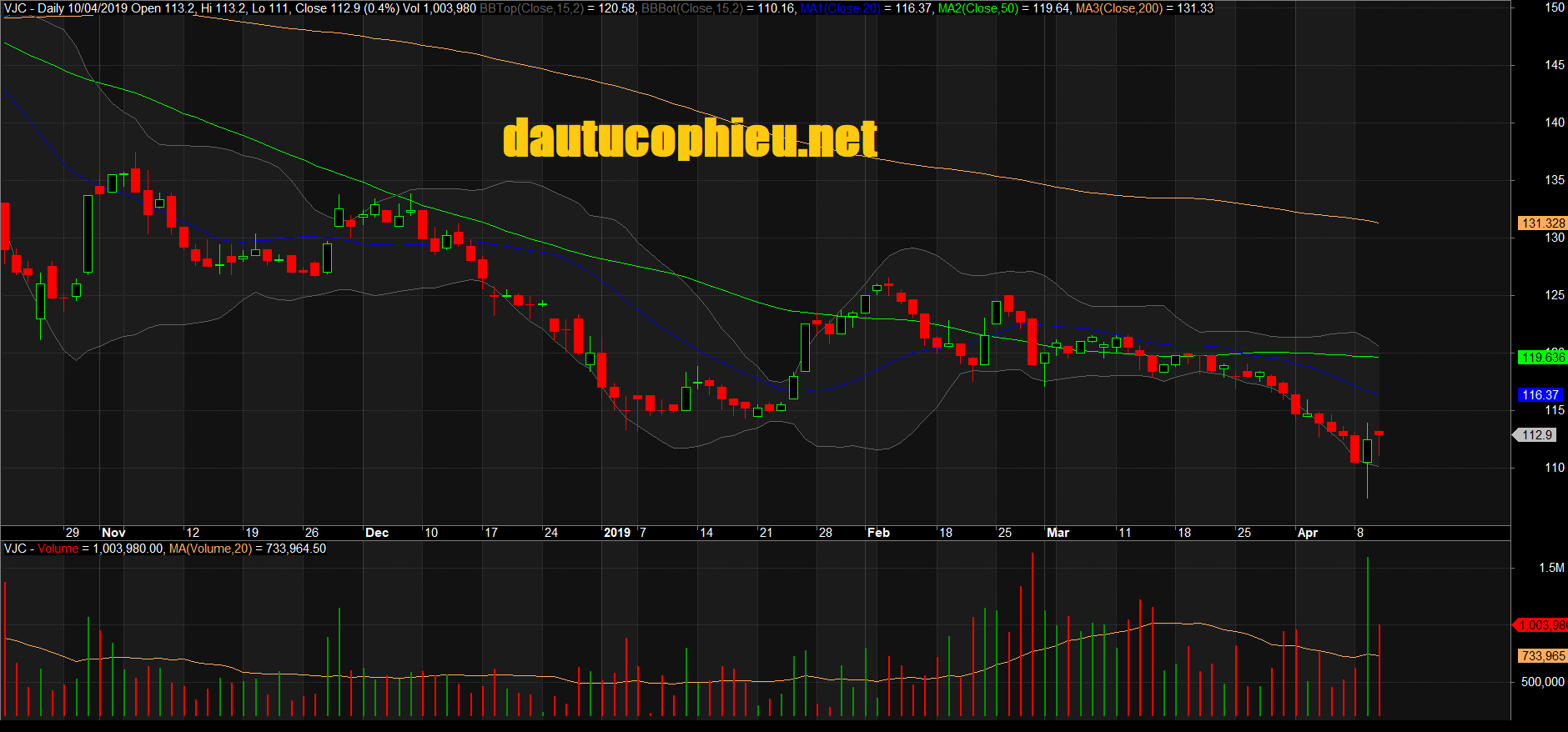Click the BBTop(Close,15,2) indicator label
This screenshot has width=1568, height=732.
531,8
